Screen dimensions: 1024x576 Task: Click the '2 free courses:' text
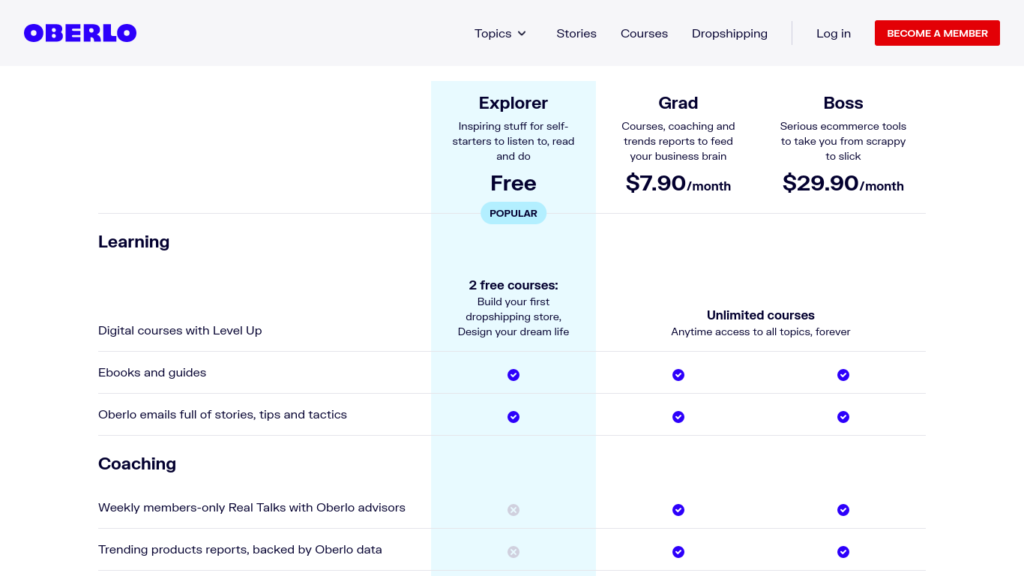tap(513, 285)
